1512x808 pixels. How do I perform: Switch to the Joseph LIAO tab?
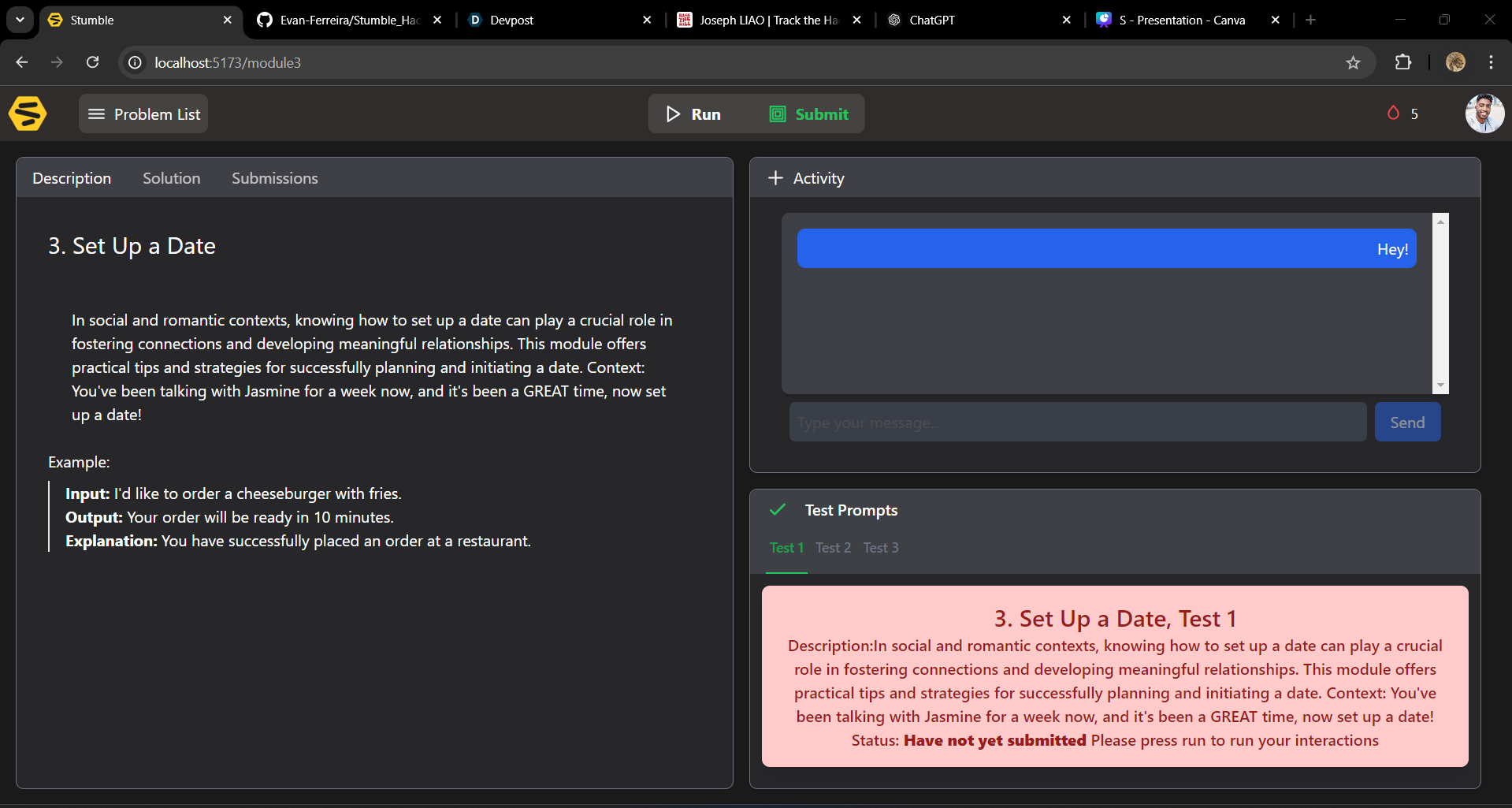769,20
